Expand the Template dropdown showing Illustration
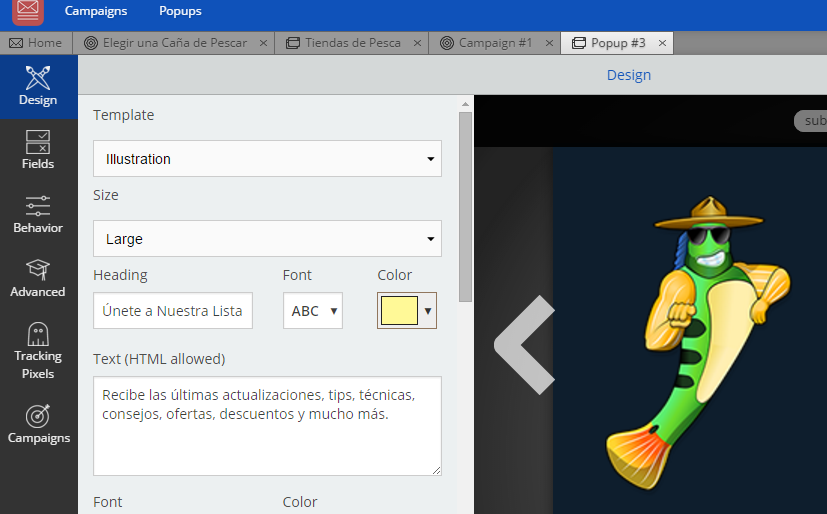827x514 pixels. pyautogui.click(x=267, y=159)
